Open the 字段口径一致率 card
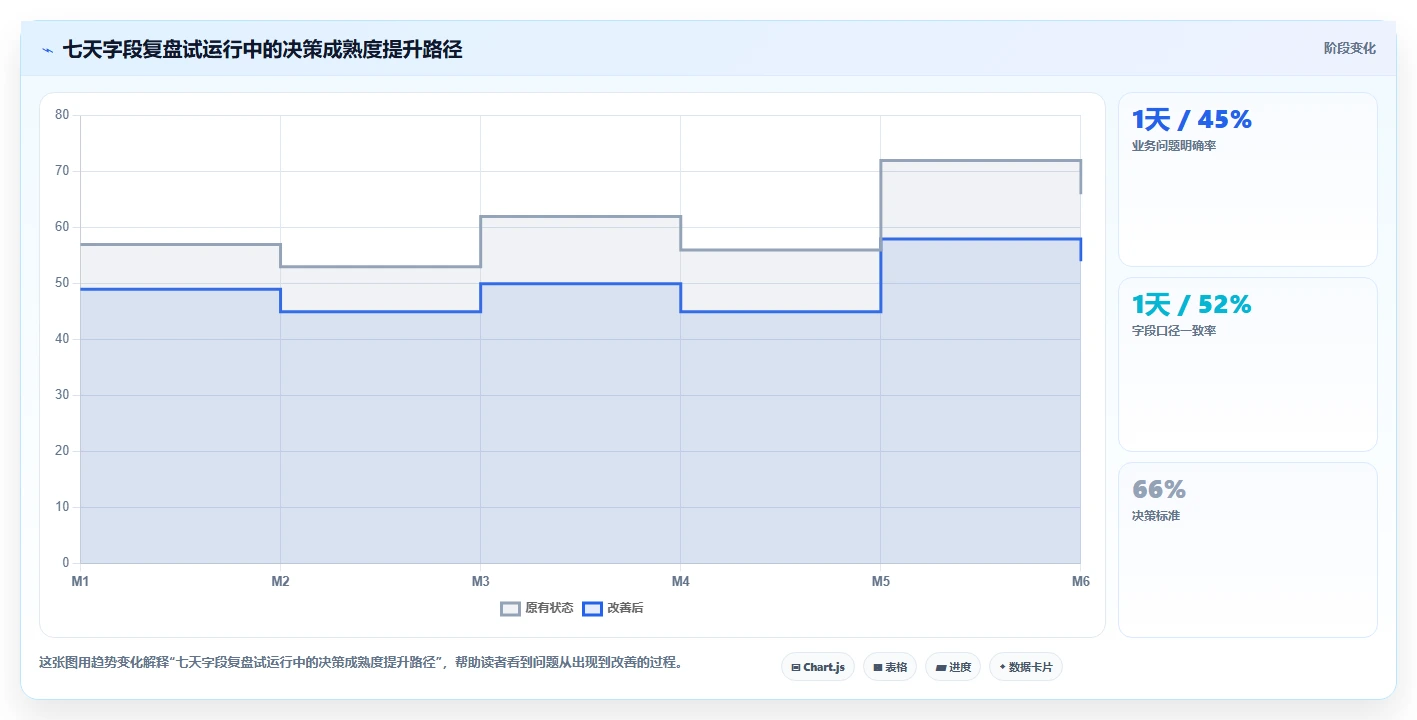This screenshot has height=720, width=1417. click(1248, 365)
